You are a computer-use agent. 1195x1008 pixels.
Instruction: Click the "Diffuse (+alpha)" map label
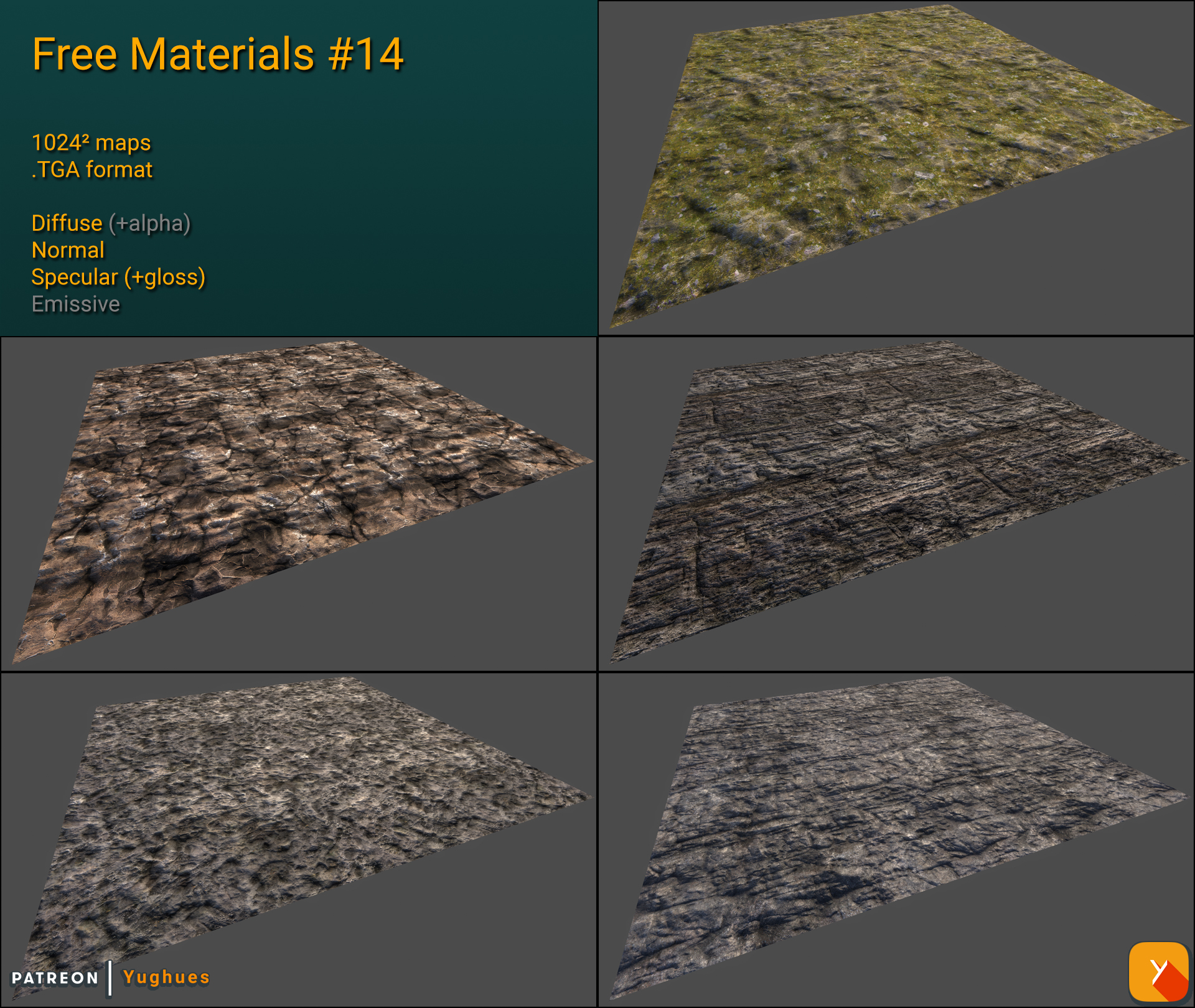(x=111, y=223)
